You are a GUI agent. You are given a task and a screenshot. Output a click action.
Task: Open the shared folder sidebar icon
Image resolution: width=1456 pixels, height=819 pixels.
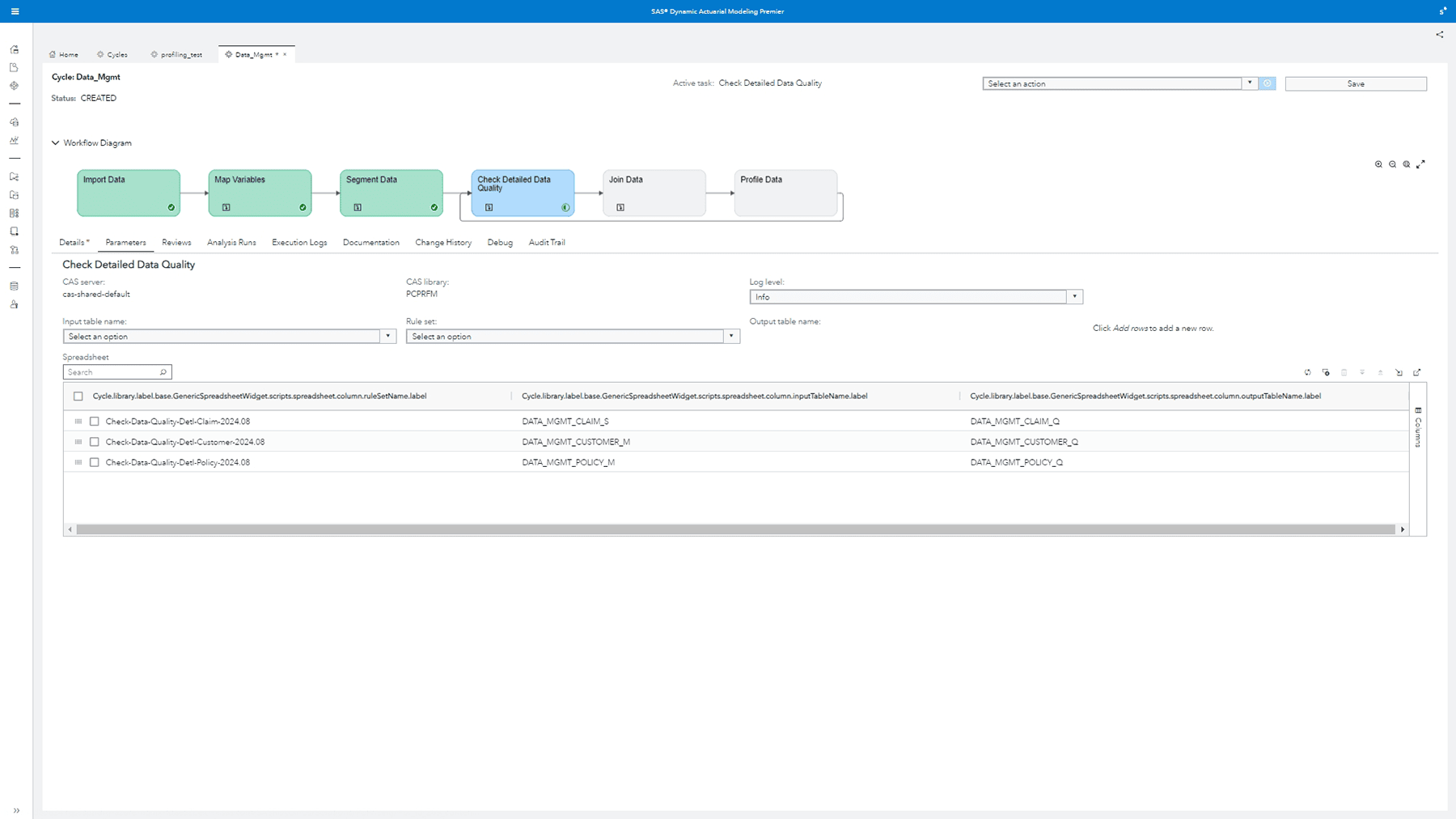tap(15, 176)
